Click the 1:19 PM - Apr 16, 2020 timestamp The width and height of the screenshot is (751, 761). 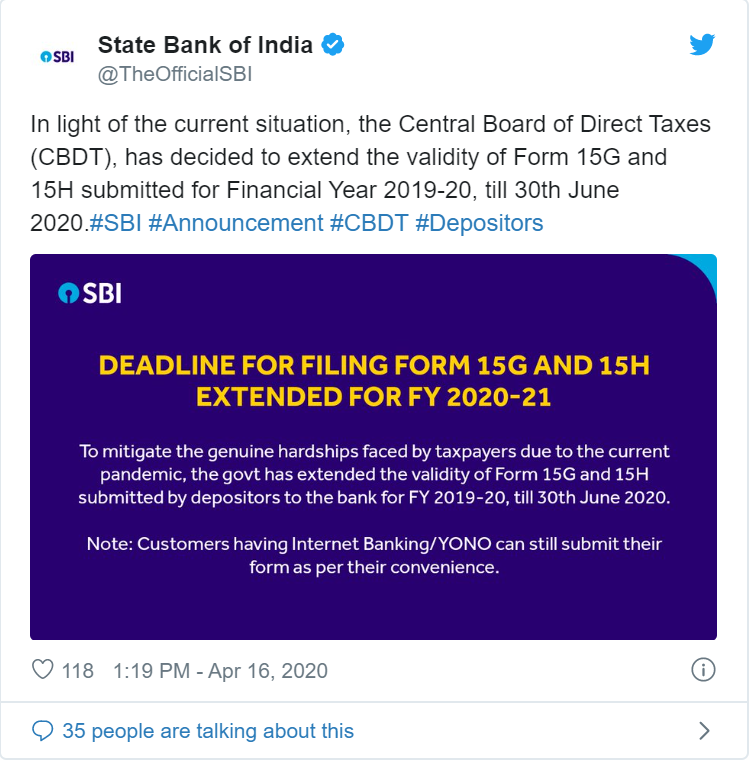tap(220, 670)
